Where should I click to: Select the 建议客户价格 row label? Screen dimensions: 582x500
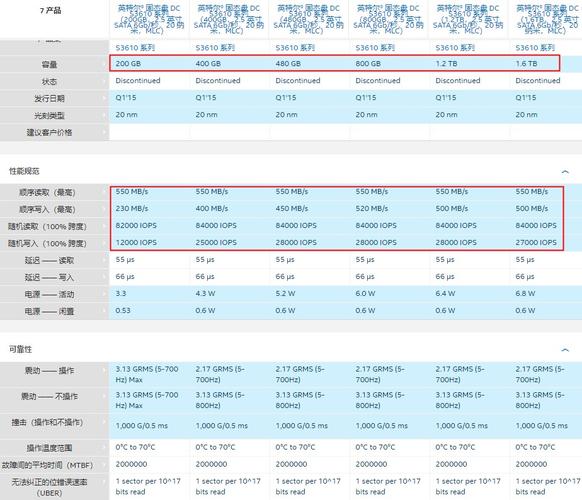[49, 133]
